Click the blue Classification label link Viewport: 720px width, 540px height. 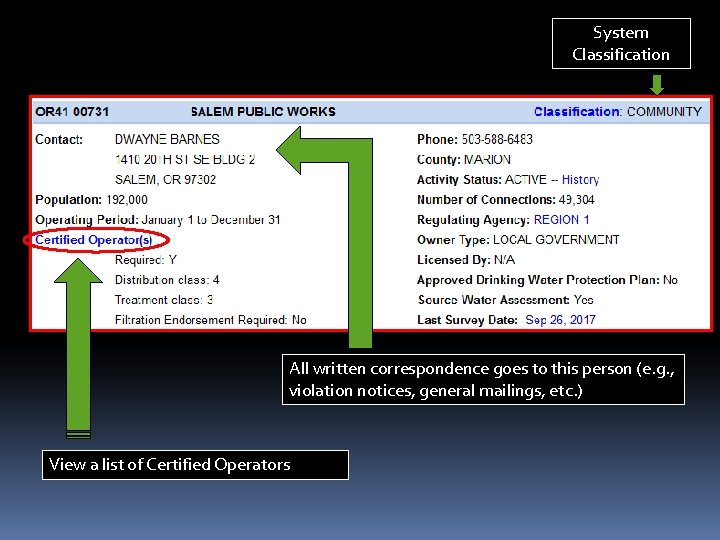577,112
